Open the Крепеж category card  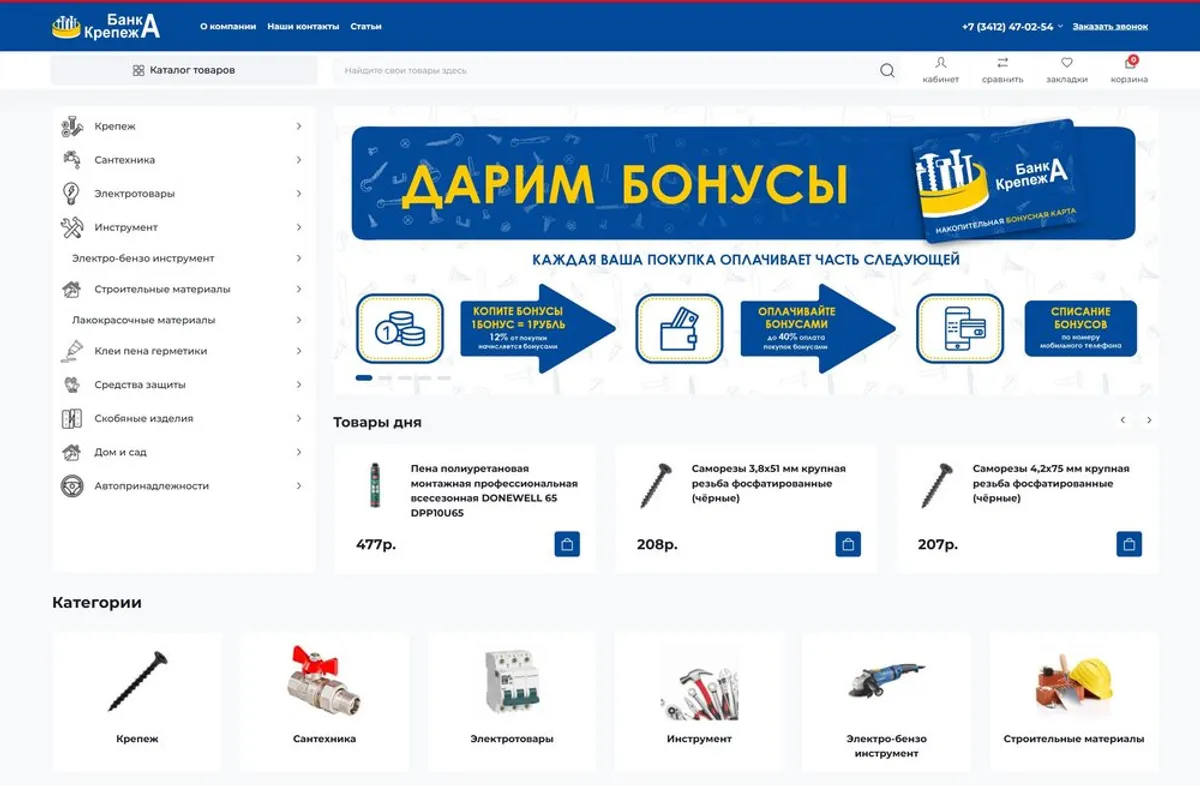coord(137,702)
